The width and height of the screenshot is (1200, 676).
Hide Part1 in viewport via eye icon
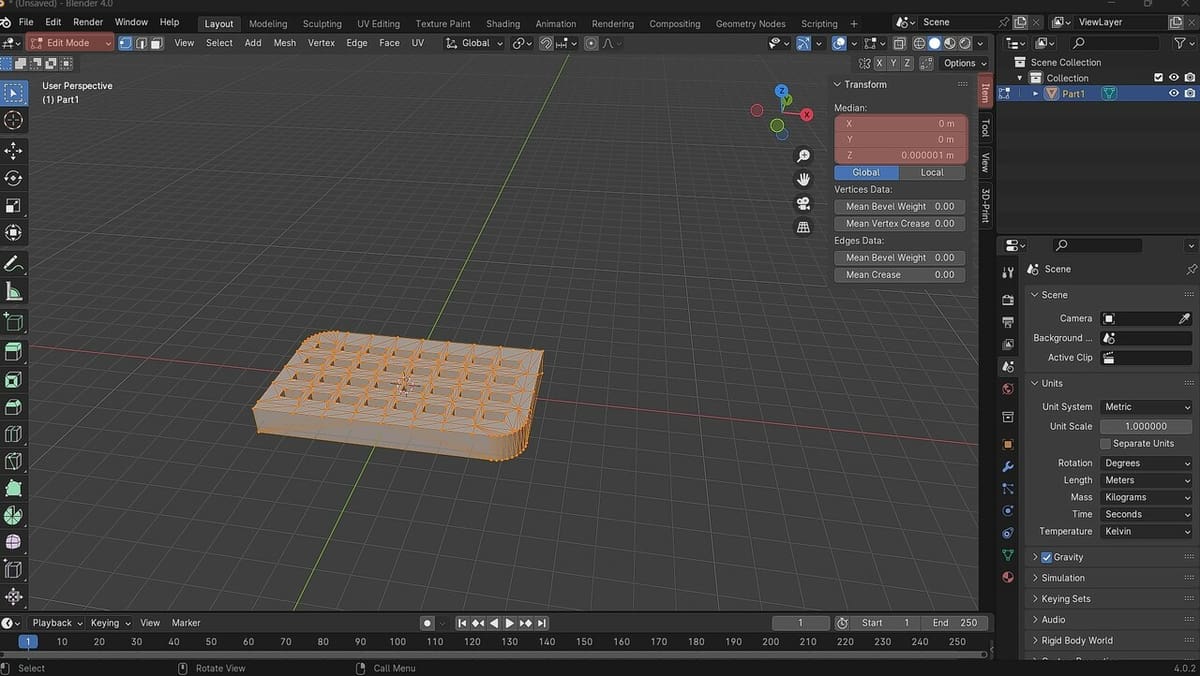pos(1174,93)
